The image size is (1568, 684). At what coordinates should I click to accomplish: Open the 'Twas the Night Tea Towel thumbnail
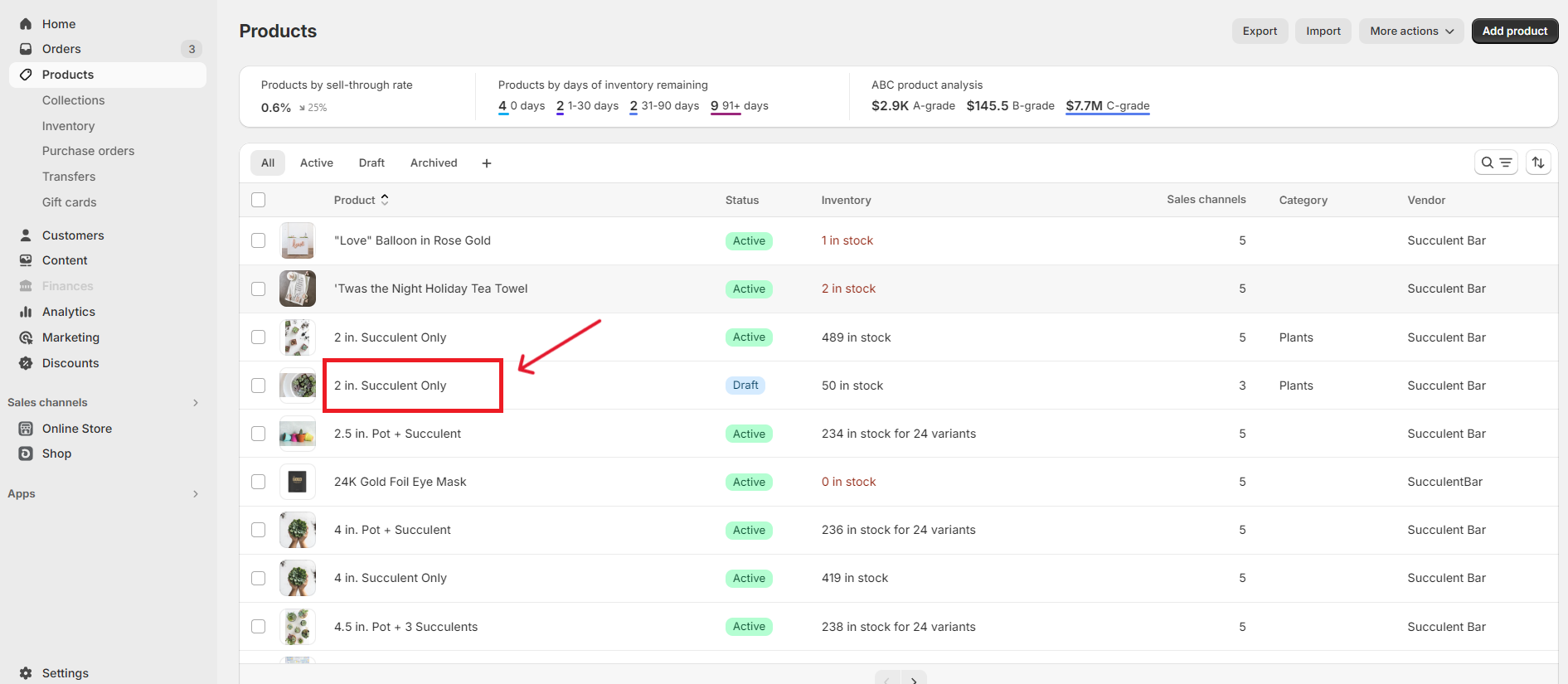point(298,289)
